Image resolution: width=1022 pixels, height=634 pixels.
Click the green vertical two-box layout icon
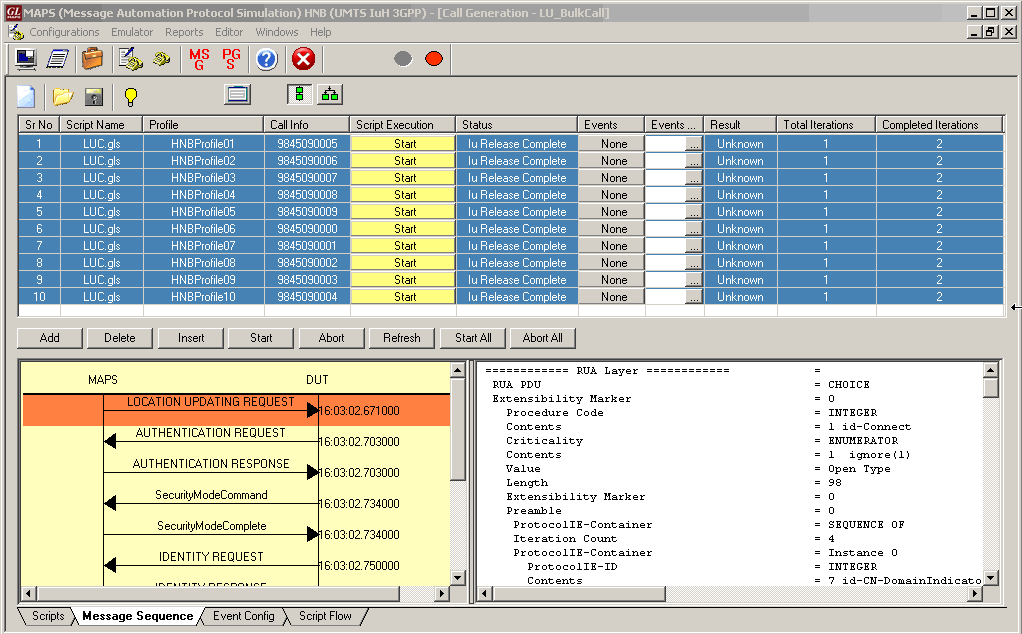click(300, 94)
